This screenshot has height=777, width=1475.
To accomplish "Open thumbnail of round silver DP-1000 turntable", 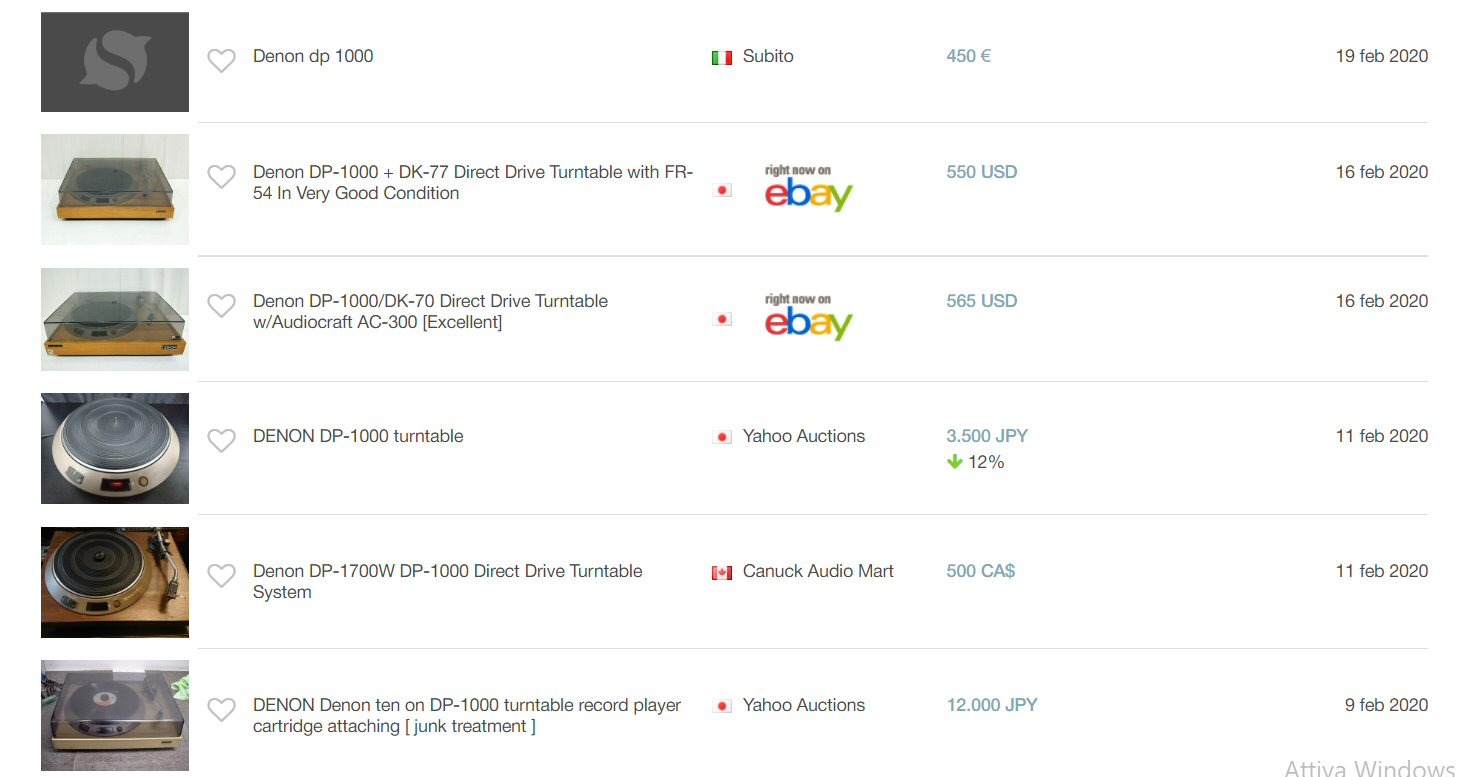I will pos(115,448).
